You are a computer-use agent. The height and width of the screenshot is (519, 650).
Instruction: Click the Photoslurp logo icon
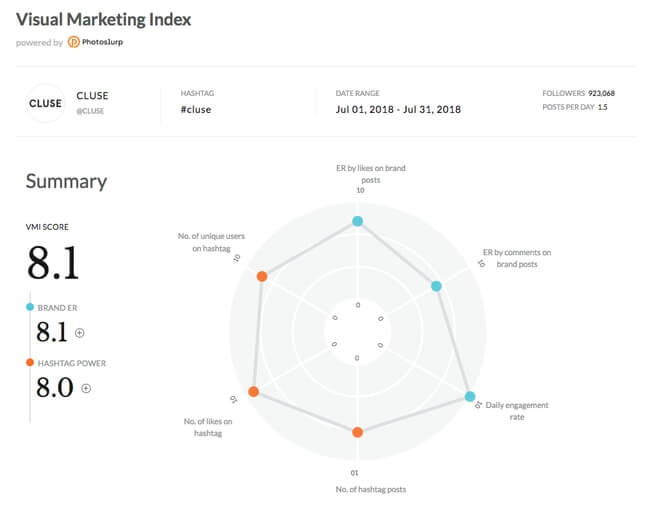(x=74, y=42)
